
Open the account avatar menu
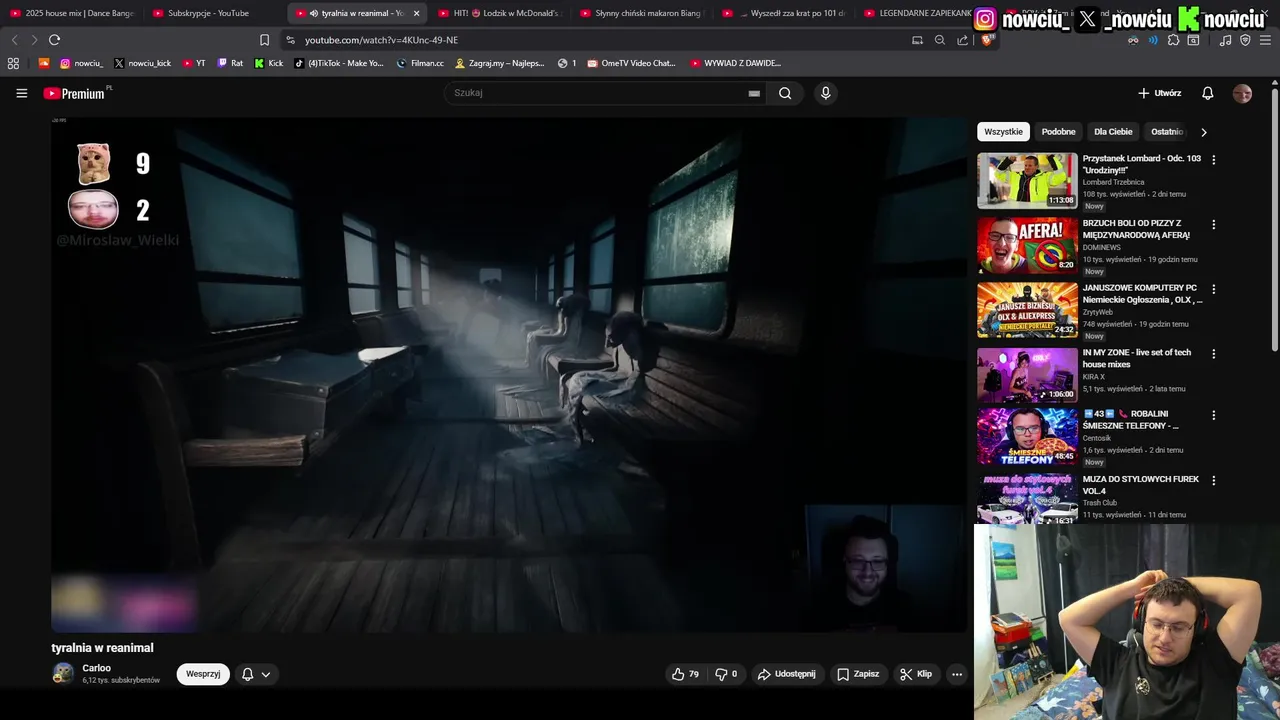coord(1242,93)
